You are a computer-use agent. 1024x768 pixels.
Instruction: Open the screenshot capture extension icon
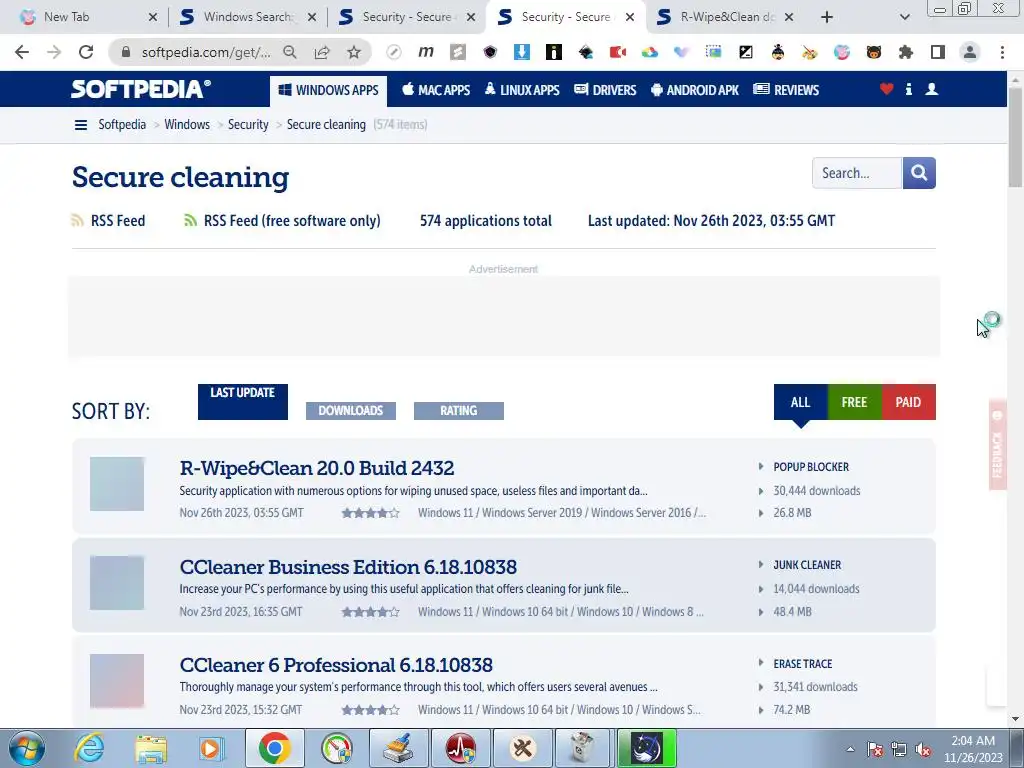click(x=714, y=52)
